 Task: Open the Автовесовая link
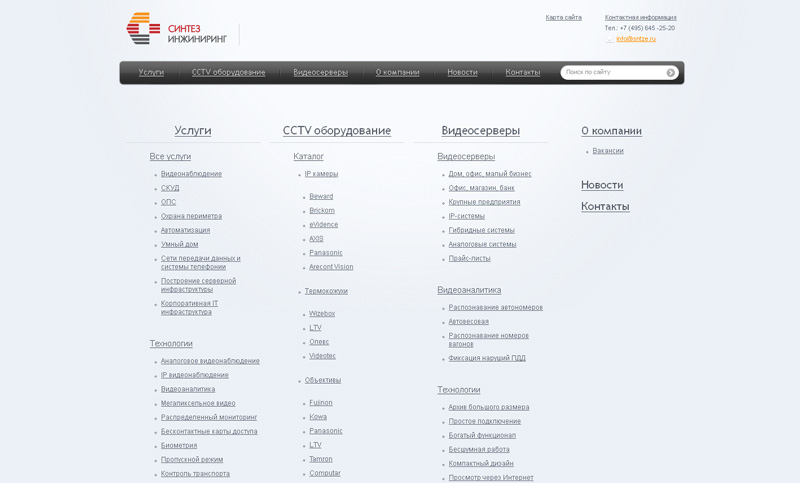point(468,322)
